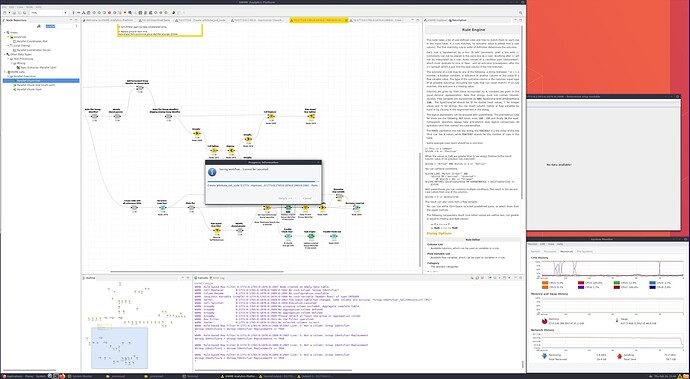
Task: Switch to the Resources tab in System Monitor
Action: pos(566,251)
